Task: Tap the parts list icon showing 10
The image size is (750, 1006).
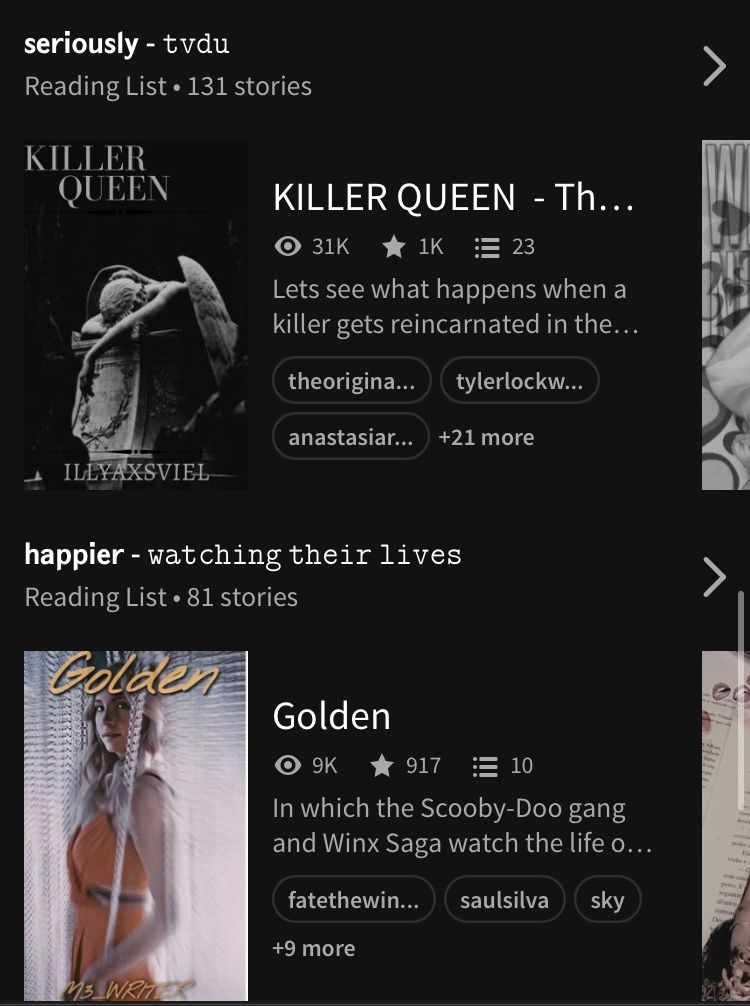Action: [x=485, y=766]
